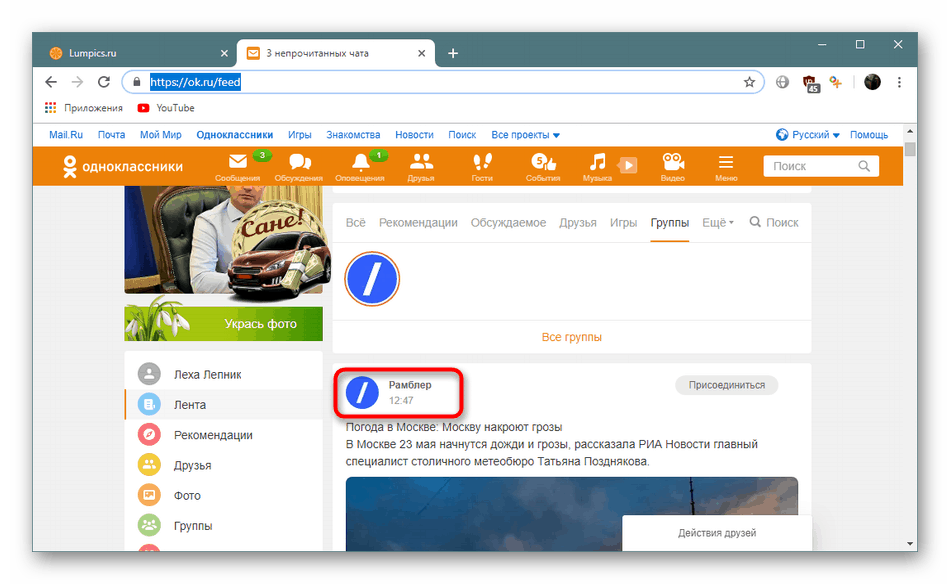Click the large Рамблер group avatar

(x=372, y=279)
